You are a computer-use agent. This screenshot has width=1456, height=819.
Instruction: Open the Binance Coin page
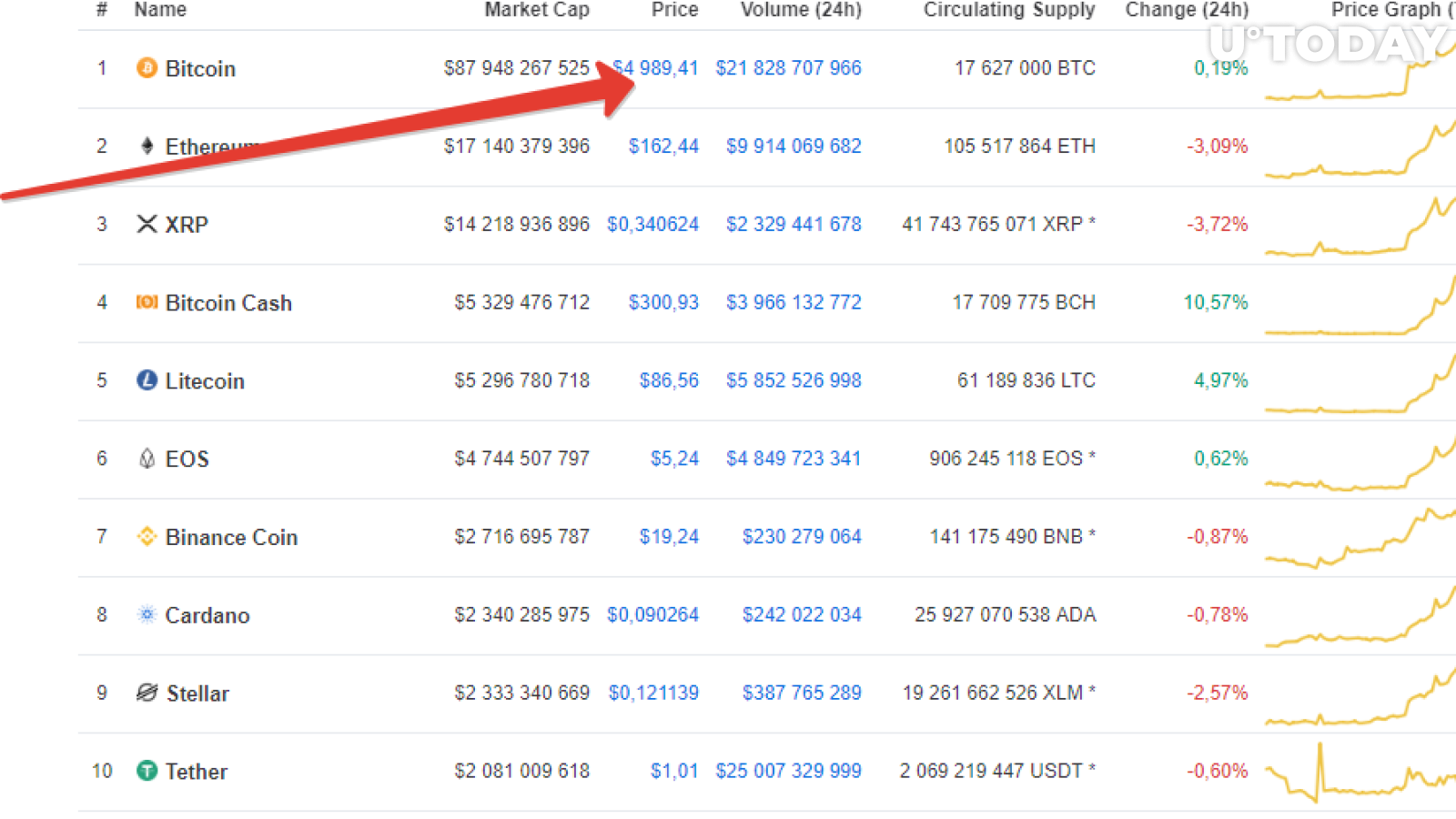tap(231, 538)
